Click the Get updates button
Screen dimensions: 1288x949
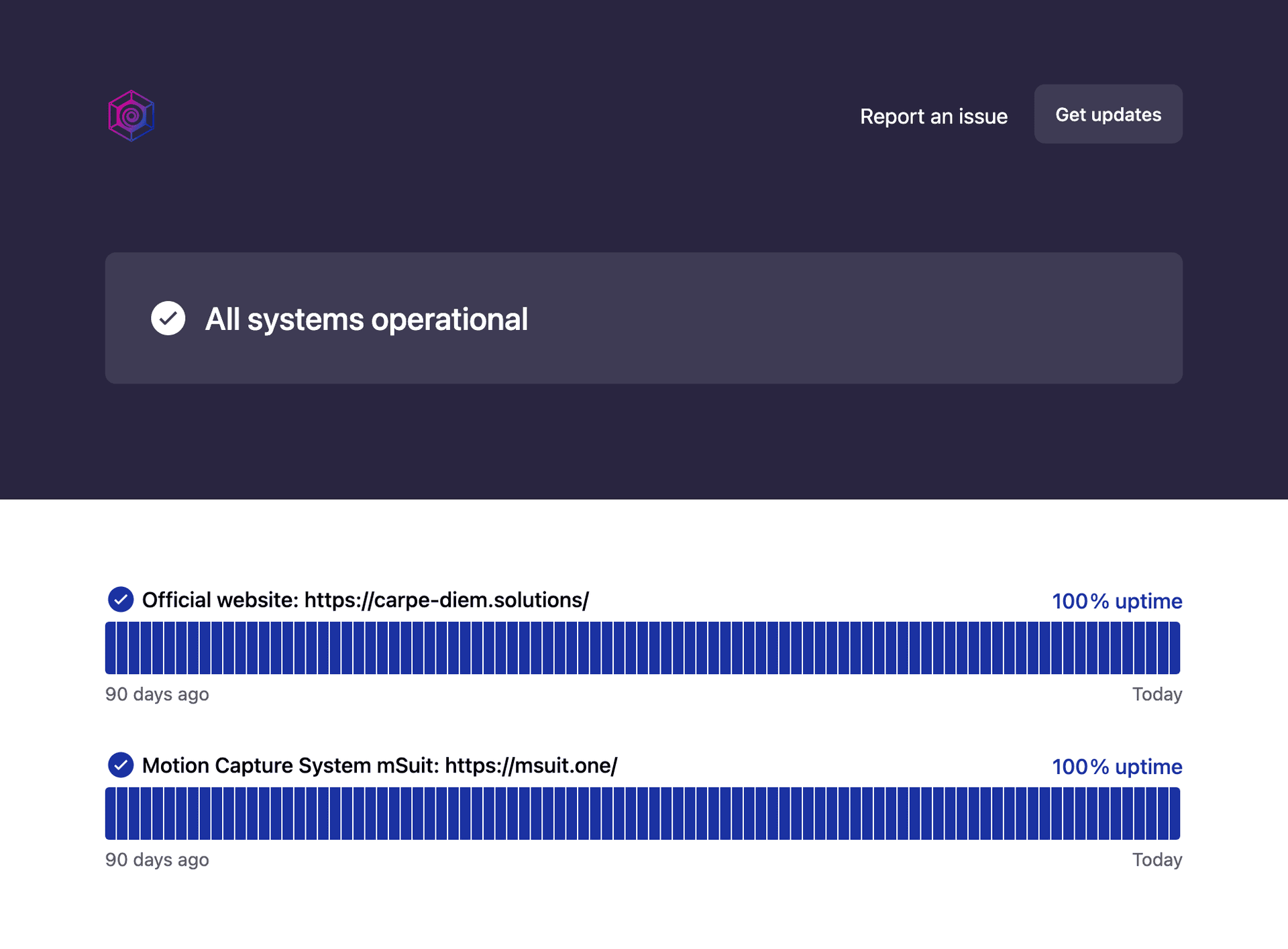tap(1108, 114)
